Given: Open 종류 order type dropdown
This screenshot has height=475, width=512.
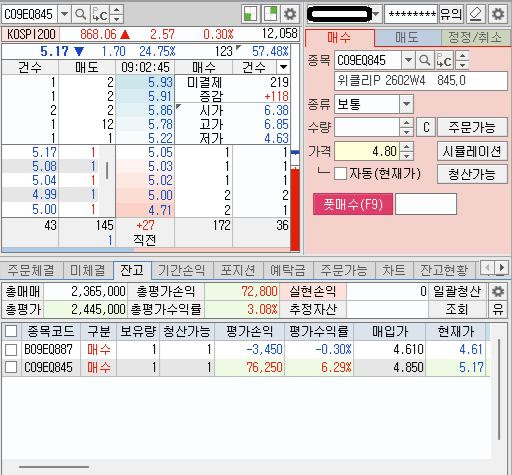Looking at the screenshot, I should 406,104.
